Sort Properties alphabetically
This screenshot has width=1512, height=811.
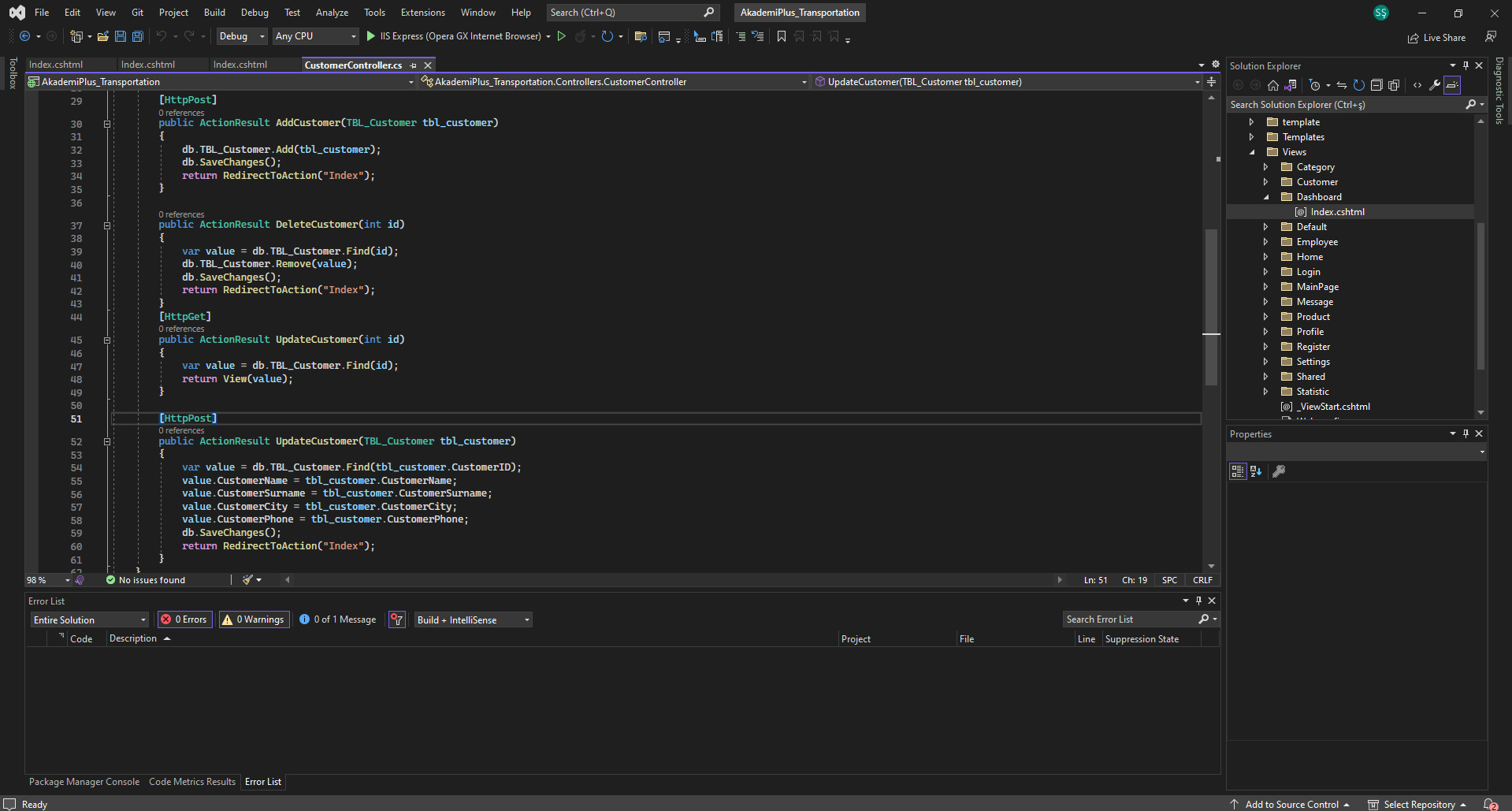point(1255,471)
